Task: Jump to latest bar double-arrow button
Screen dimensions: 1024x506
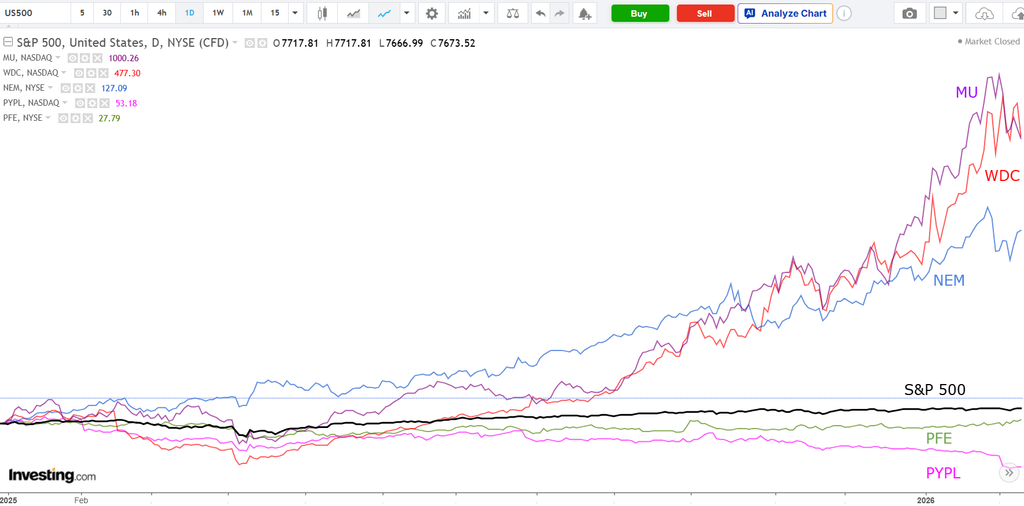Action: [x=1008, y=472]
